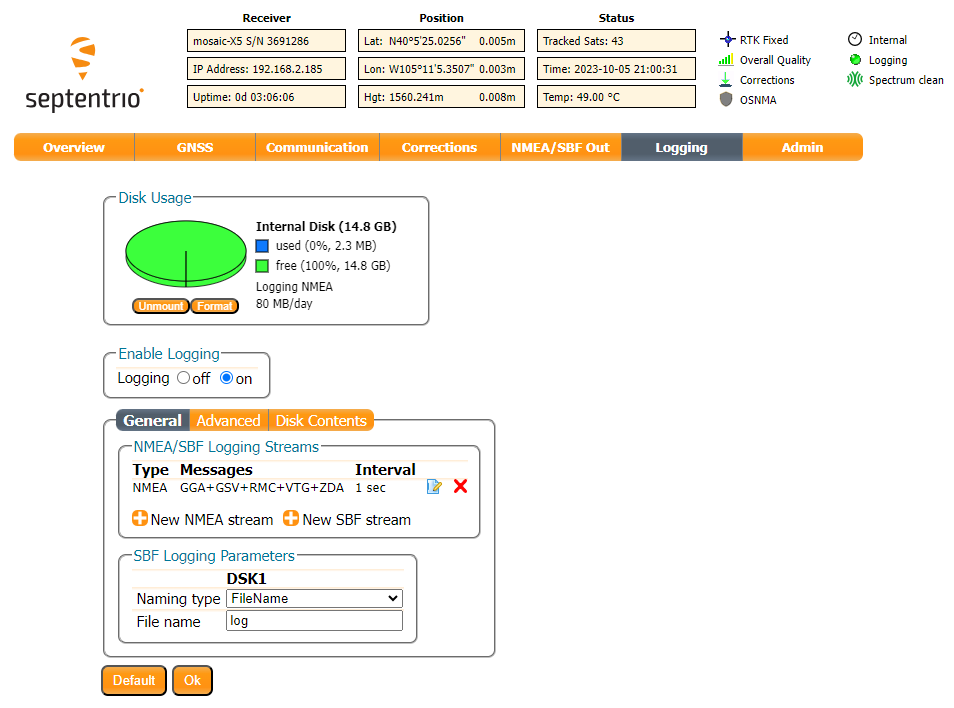Click the plus icon for New SBF stream
This screenshot has width=954, height=708.
291,518
